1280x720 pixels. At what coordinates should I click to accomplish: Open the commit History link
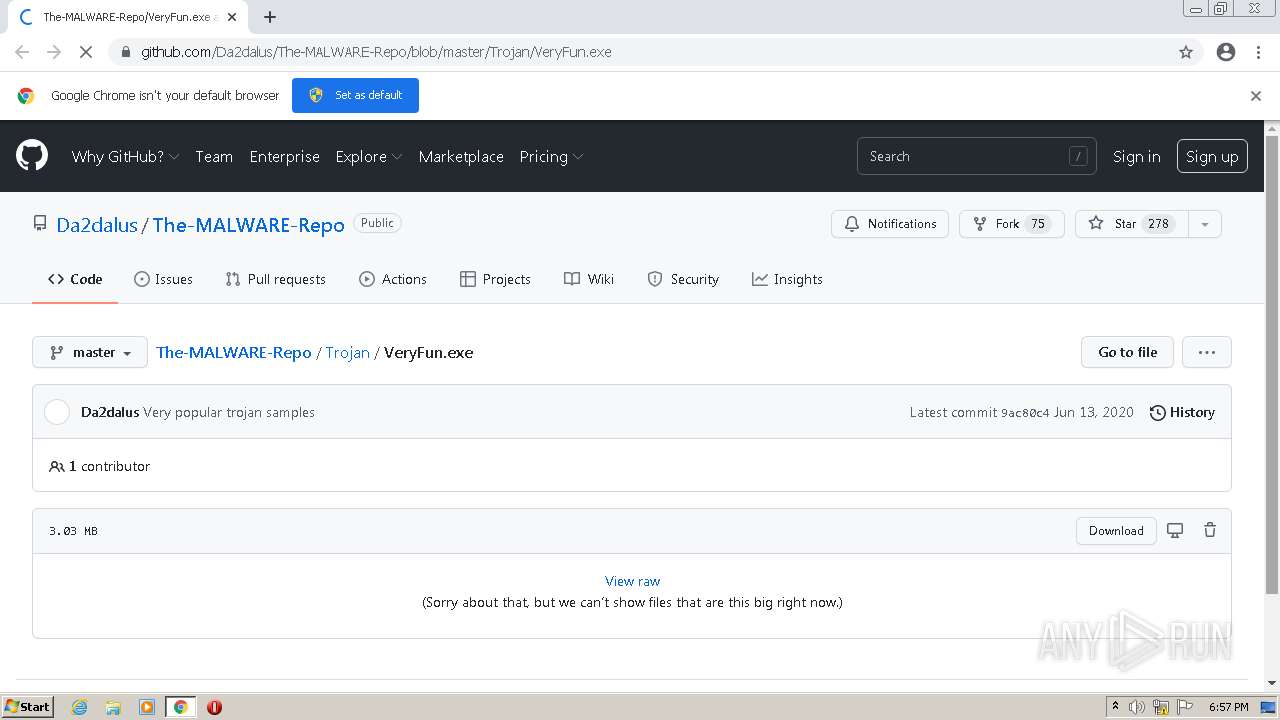pos(1182,412)
